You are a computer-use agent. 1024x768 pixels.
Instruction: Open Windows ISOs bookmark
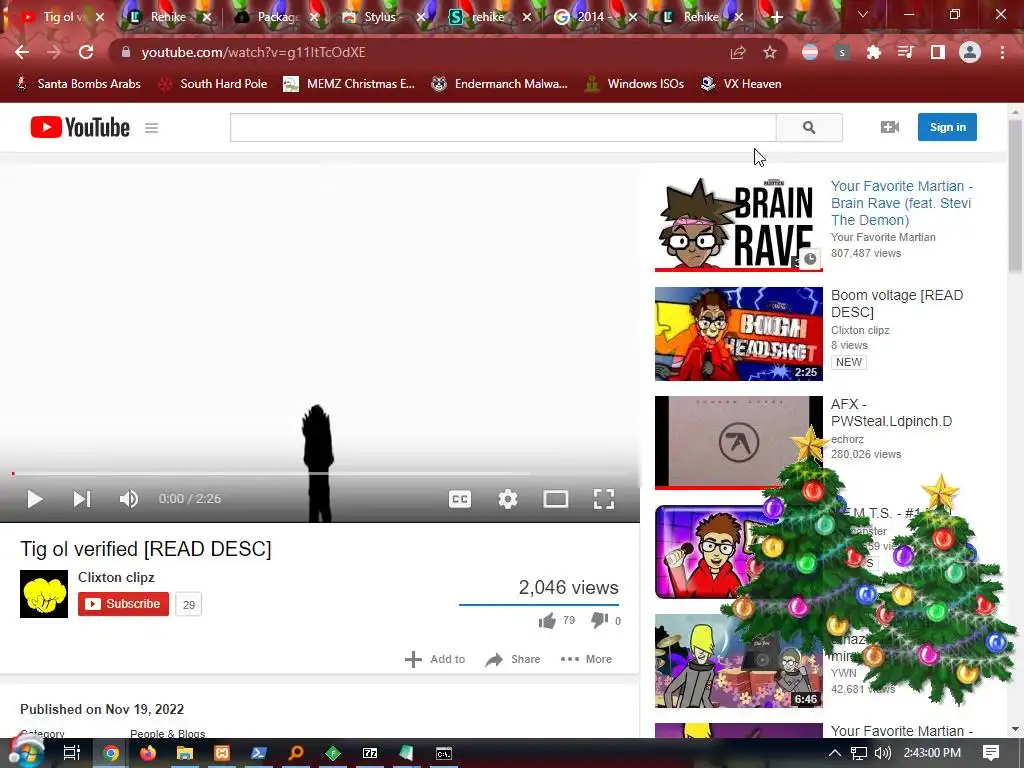pyautogui.click(x=634, y=84)
